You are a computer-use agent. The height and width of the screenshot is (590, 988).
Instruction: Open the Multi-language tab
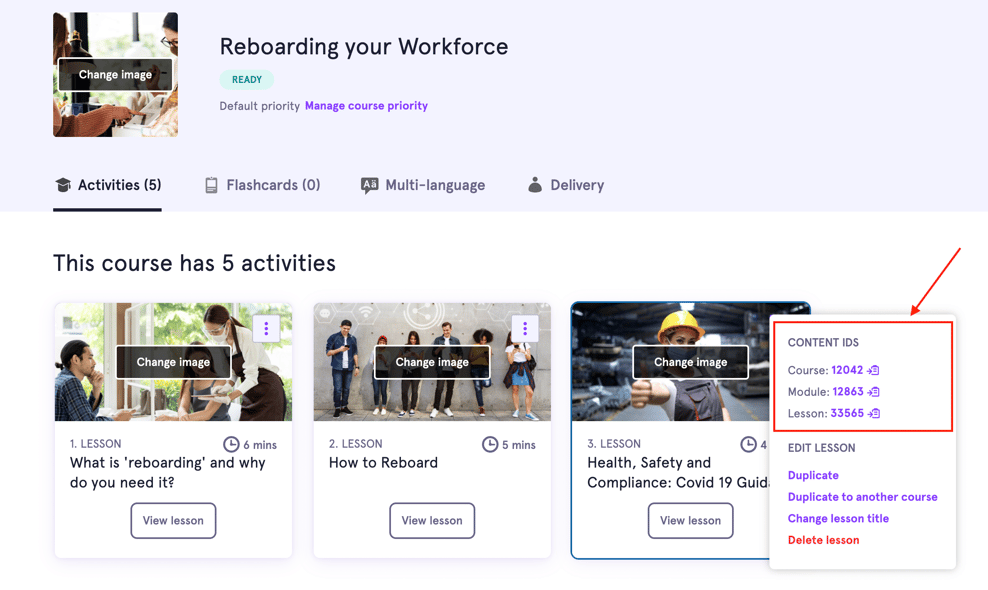[x=423, y=185]
